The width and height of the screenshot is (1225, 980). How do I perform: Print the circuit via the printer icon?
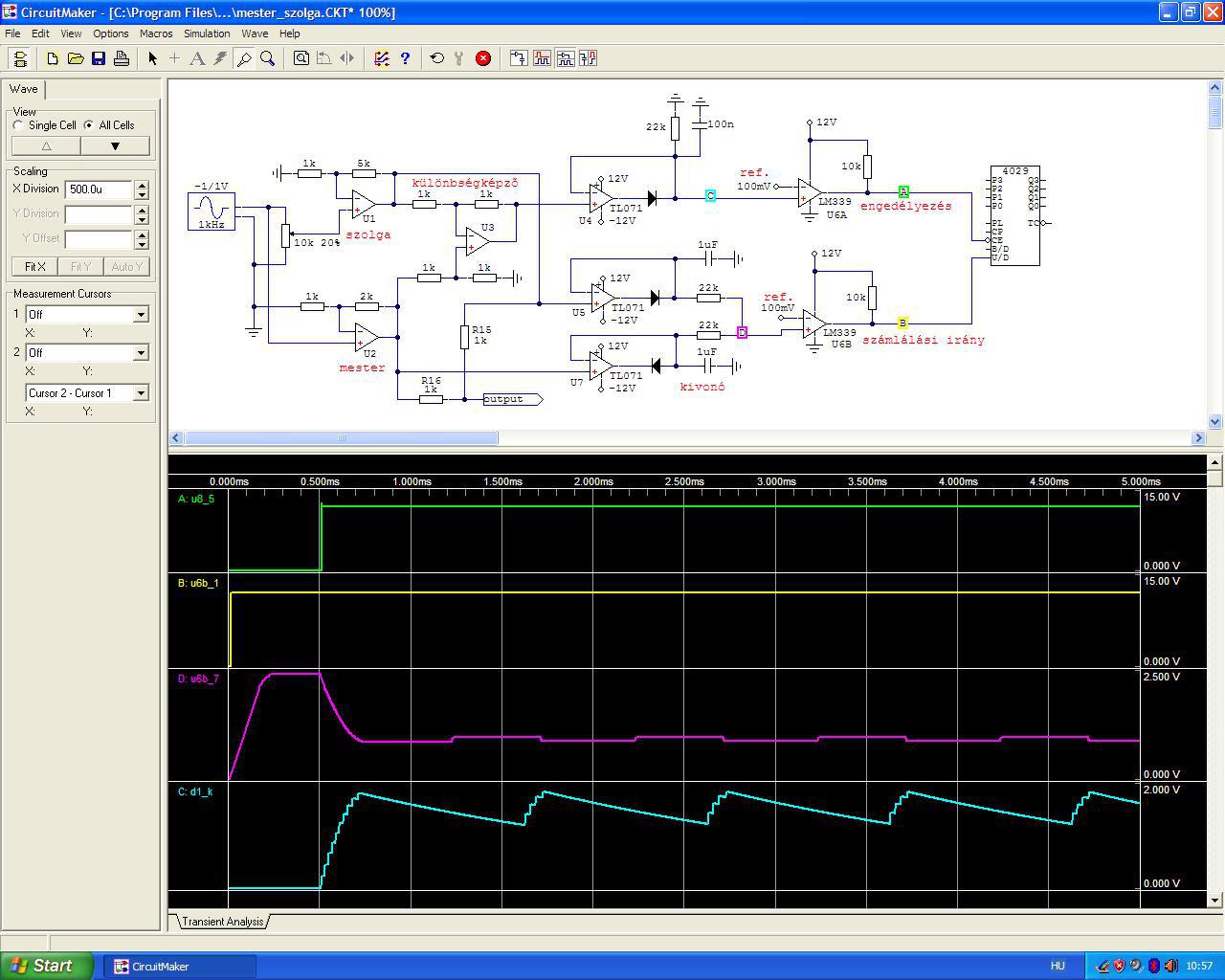pyautogui.click(x=122, y=58)
